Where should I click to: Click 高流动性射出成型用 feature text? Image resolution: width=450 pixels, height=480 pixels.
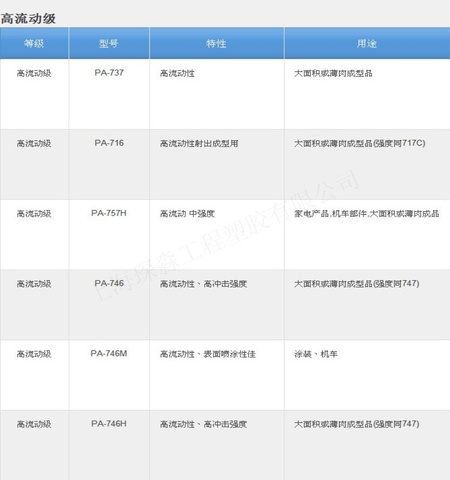[199, 143]
